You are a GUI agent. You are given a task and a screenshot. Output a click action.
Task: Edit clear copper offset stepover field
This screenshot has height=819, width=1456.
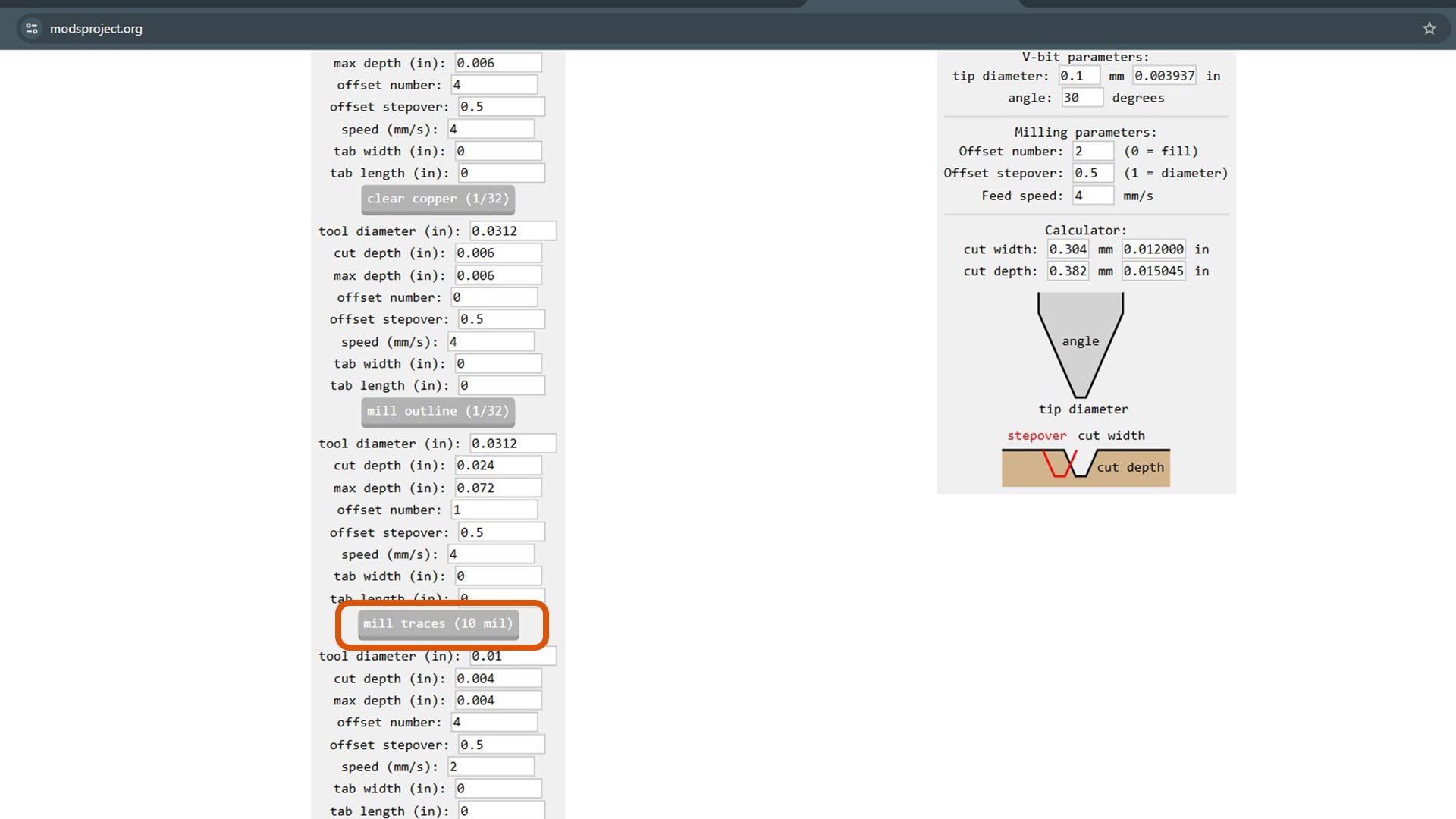tap(501, 319)
